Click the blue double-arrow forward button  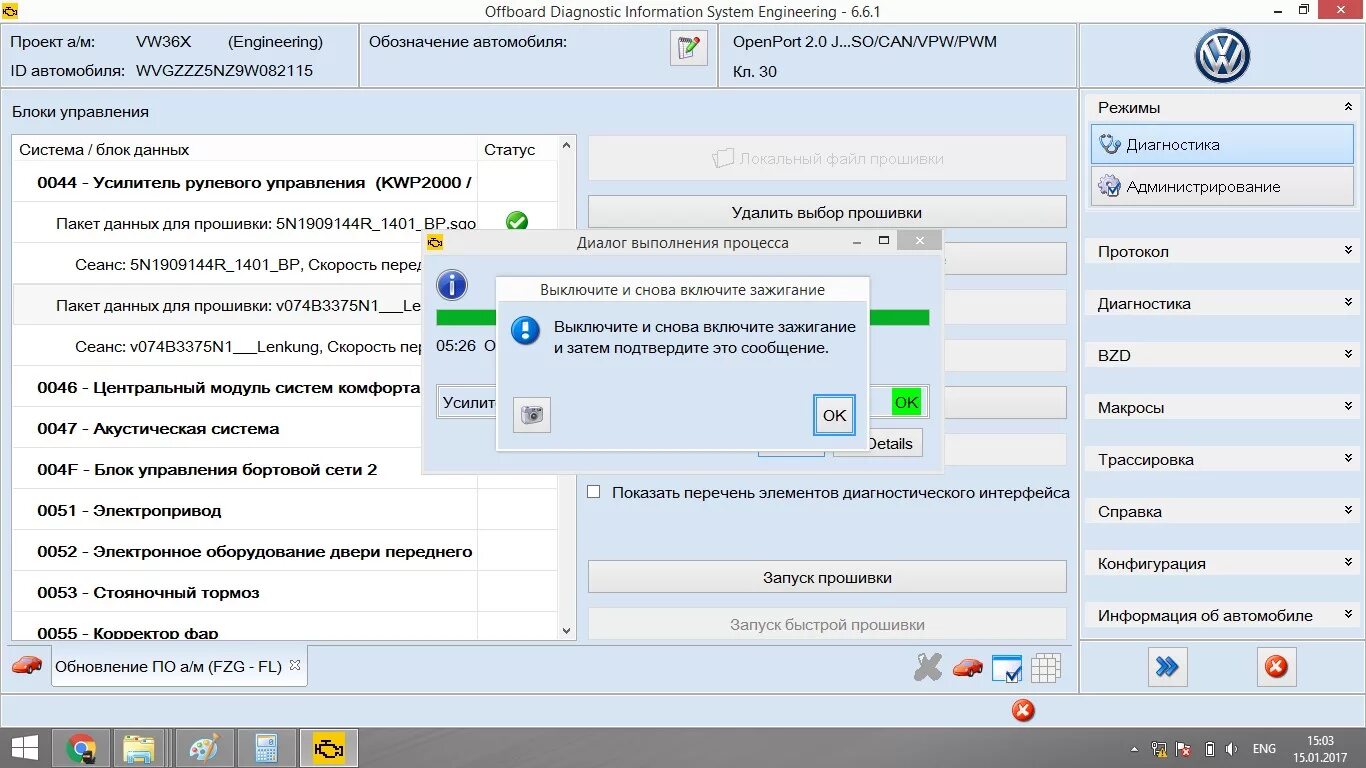[x=1167, y=667]
